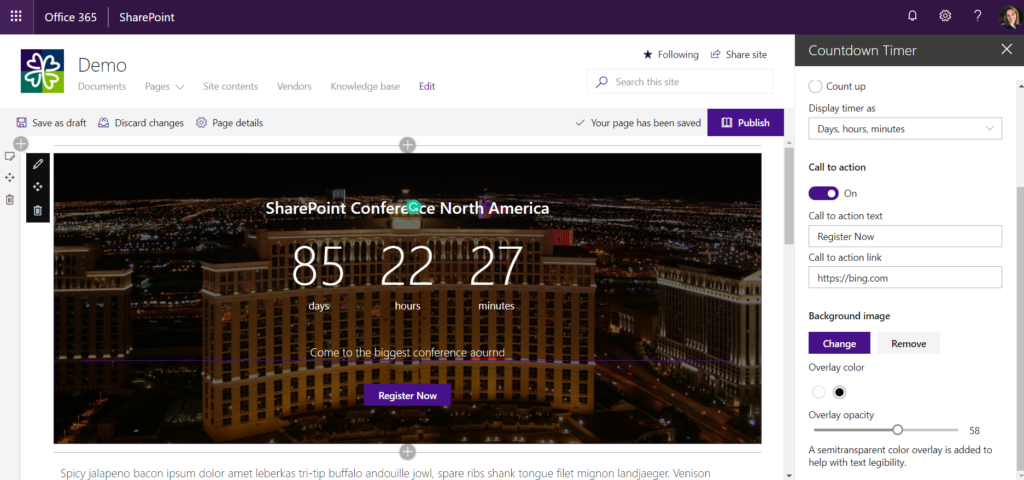Delete web part with the trash icon
The image size is (1024, 480).
coord(38,210)
